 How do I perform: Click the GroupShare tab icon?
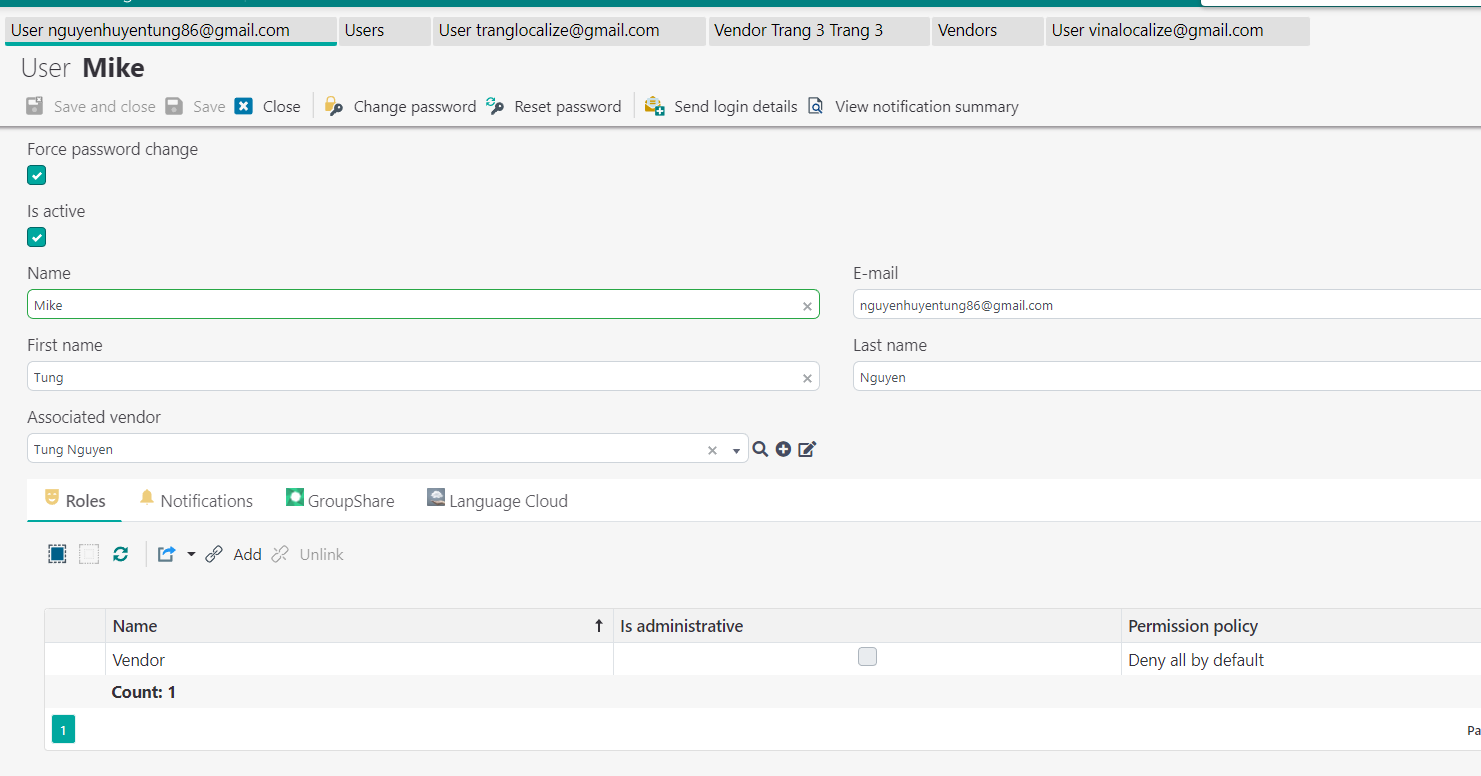pos(294,497)
